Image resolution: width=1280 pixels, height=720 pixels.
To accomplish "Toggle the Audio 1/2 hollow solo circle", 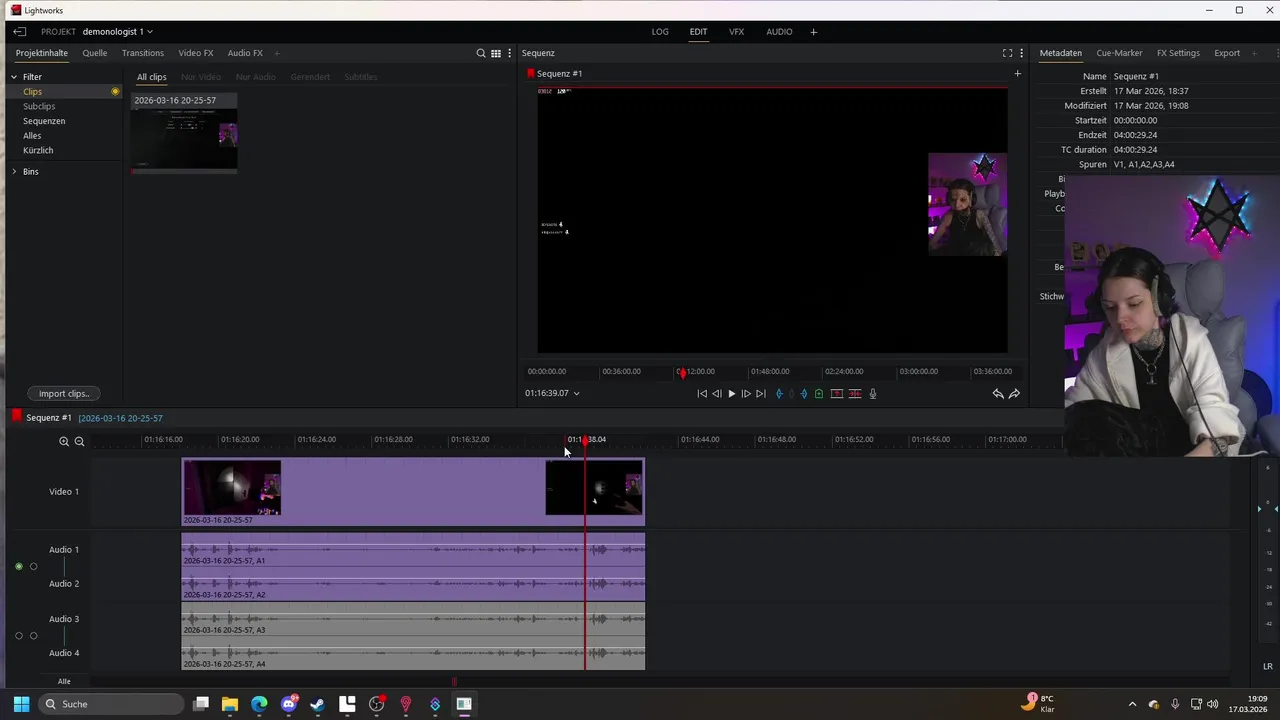I will pos(33,567).
